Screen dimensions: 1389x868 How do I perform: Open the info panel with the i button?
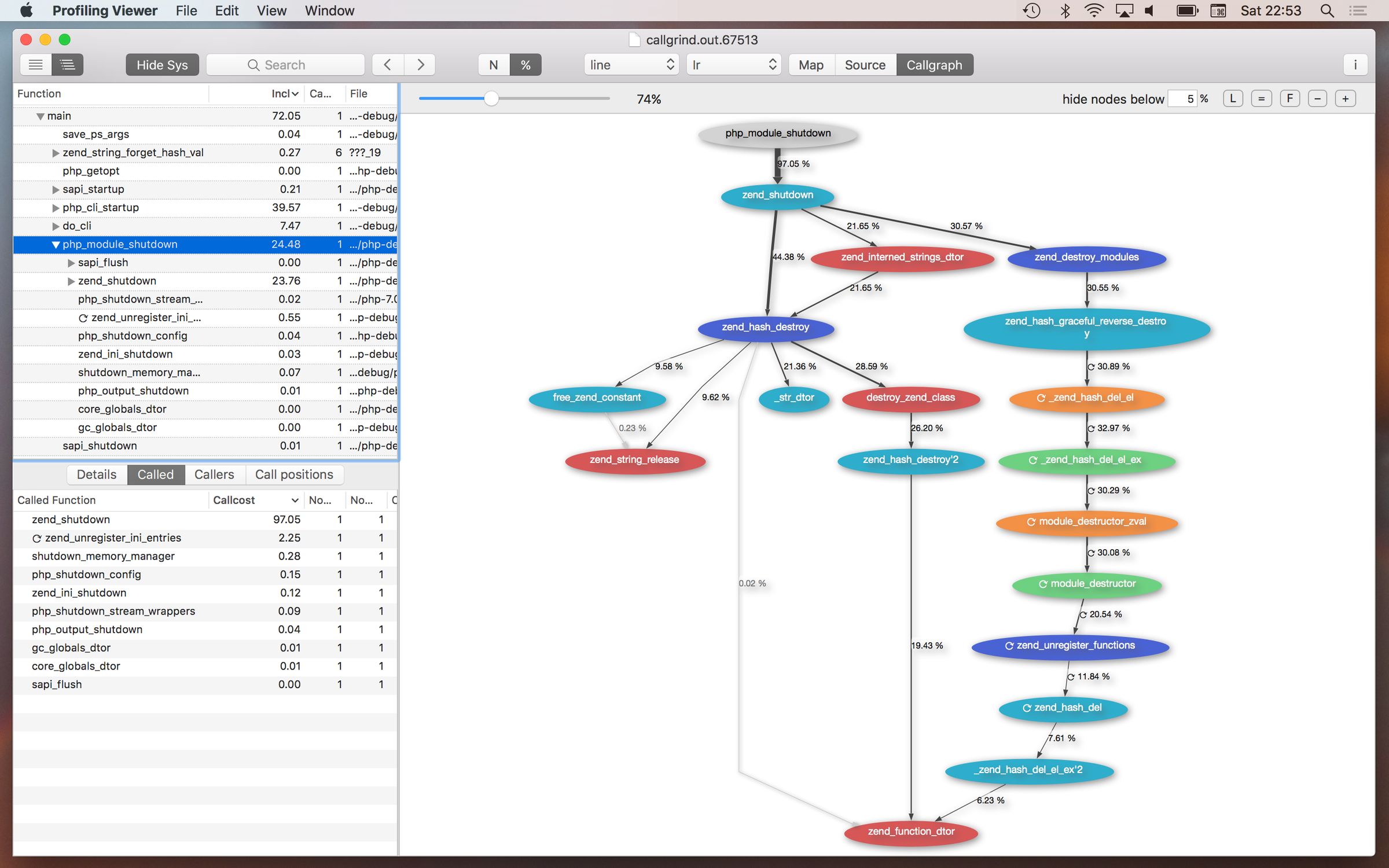point(1355,65)
